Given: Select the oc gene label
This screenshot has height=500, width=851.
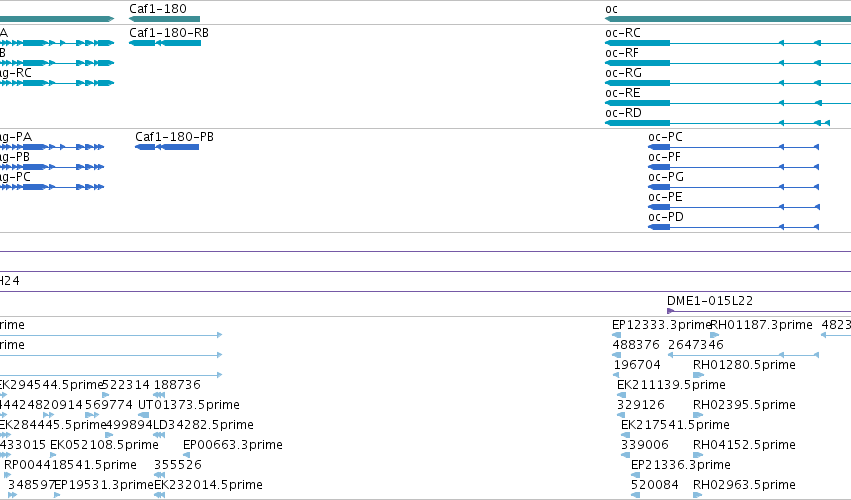Looking at the screenshot, I should pos(611,9).
